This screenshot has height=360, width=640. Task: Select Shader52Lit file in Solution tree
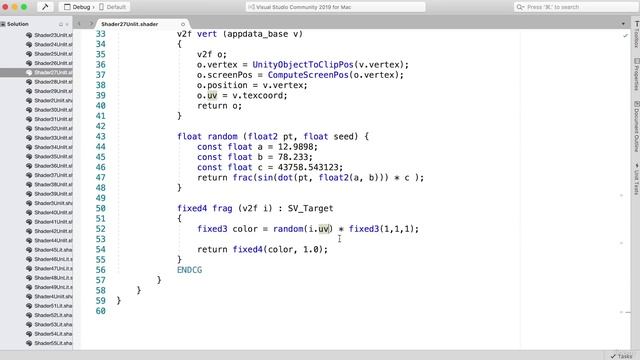[x=49, y=316]
